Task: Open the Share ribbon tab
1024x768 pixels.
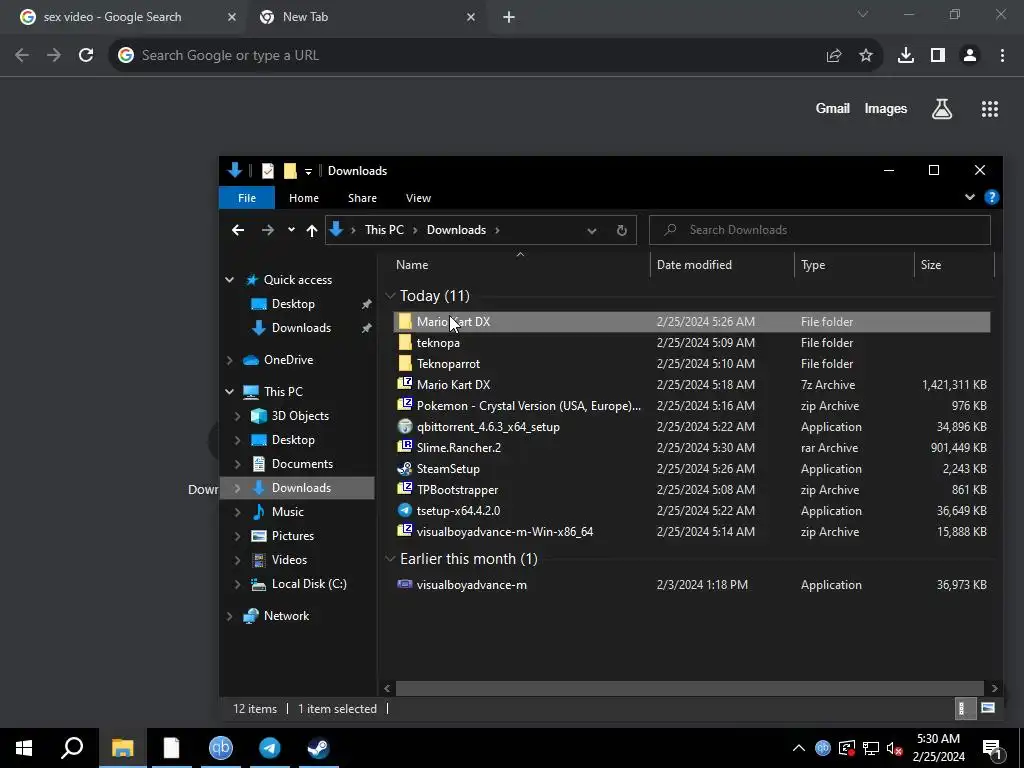Action: [362, 198]
